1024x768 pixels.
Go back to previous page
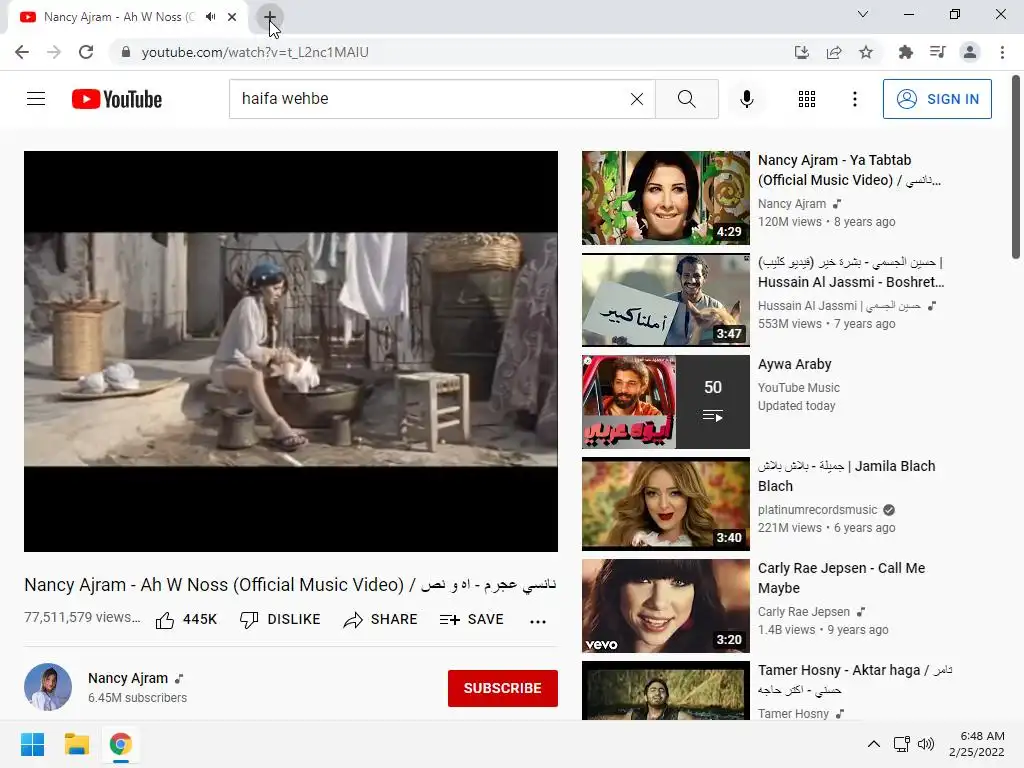(x=22, y=52)
